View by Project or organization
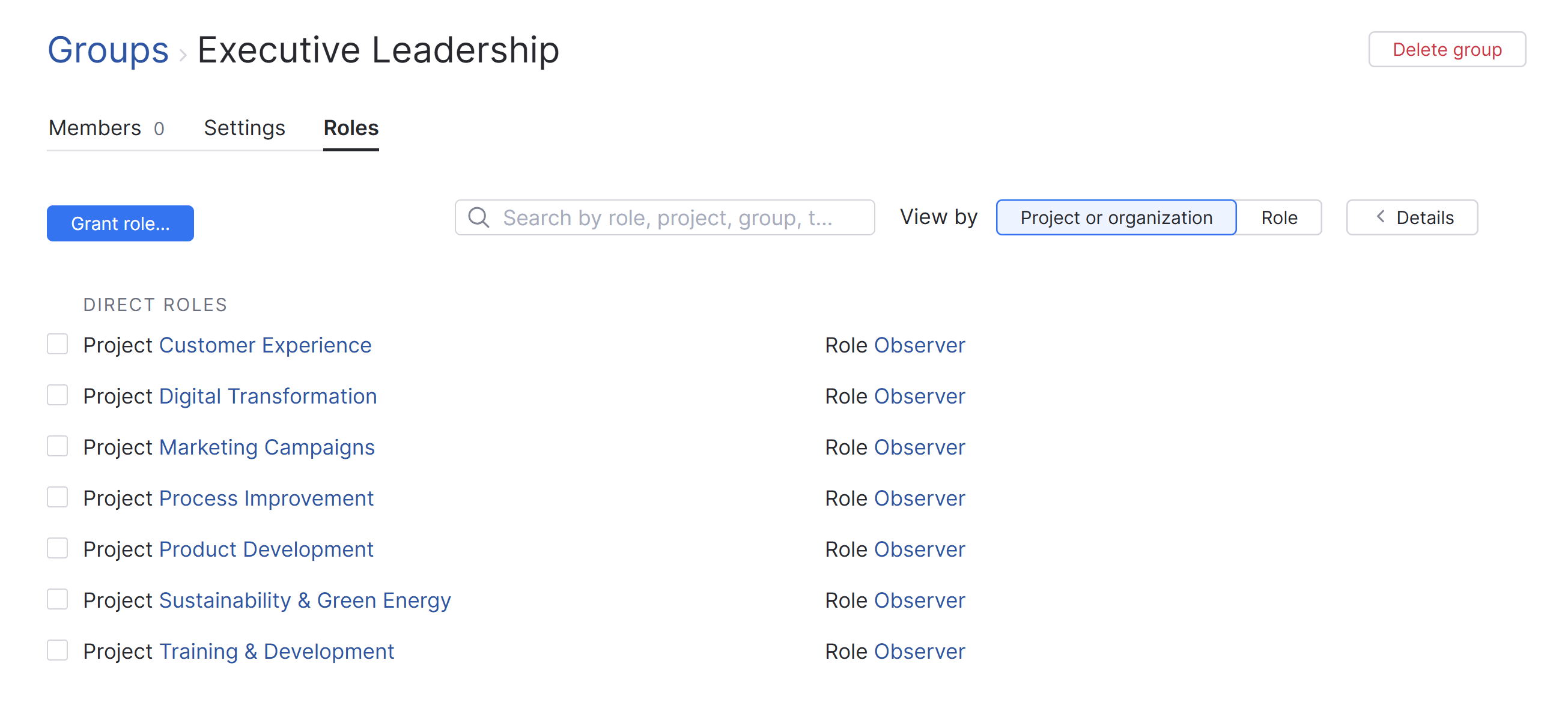The image size is (1568, 714). coord(1115,217)
